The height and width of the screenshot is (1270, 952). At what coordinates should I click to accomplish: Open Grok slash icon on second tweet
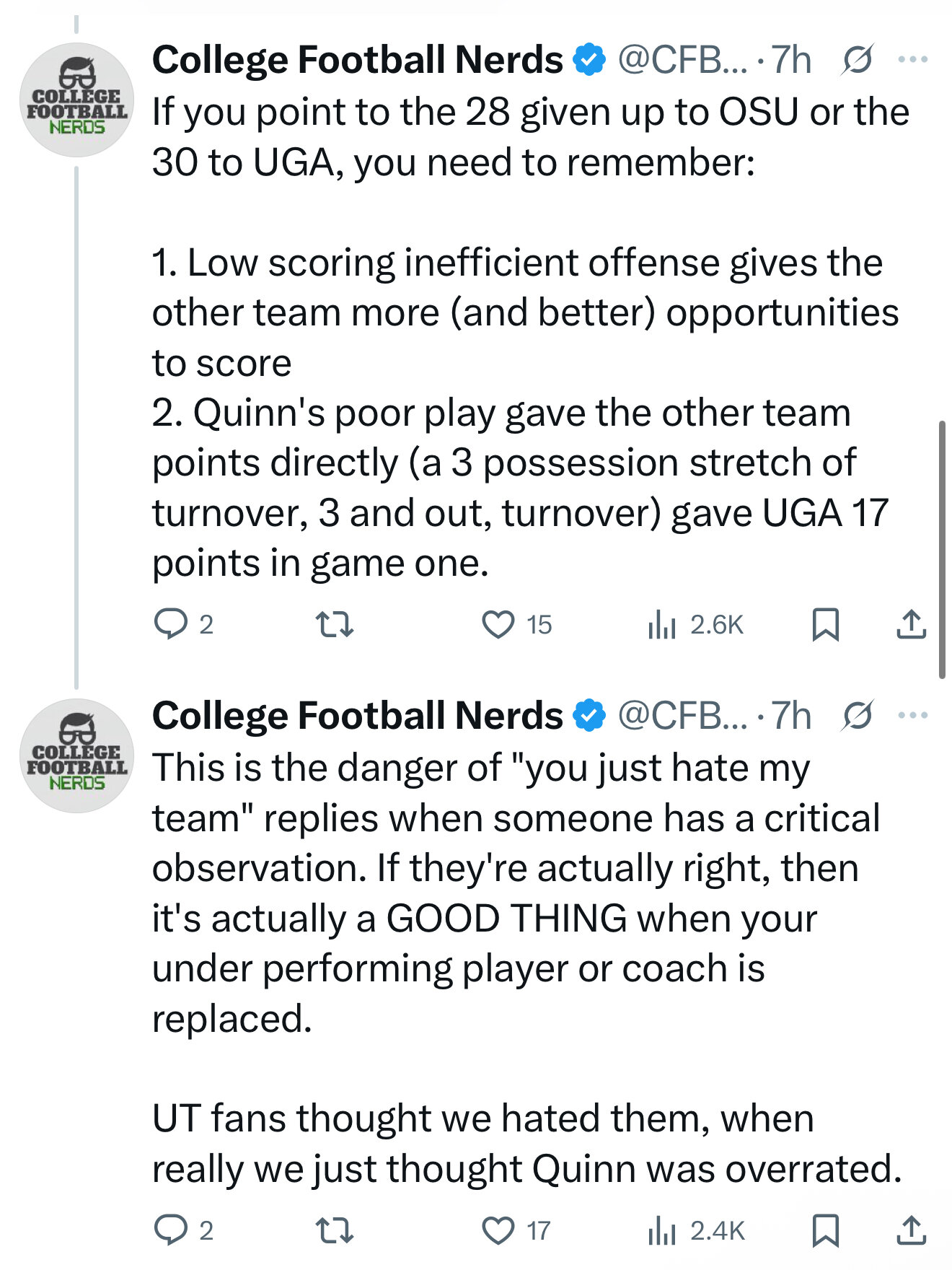click(858, 715)
